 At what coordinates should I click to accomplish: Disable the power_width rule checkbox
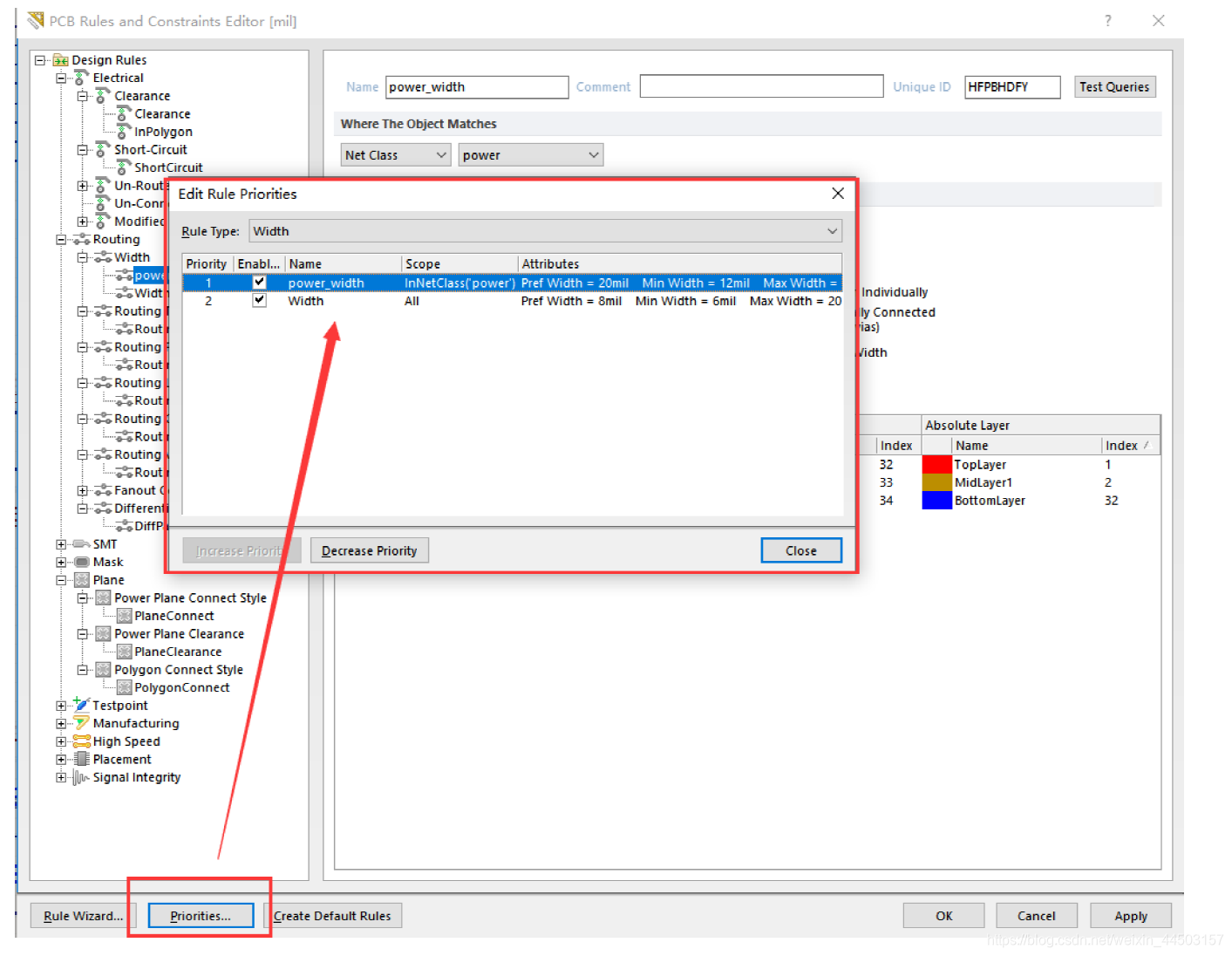[259, 283]
